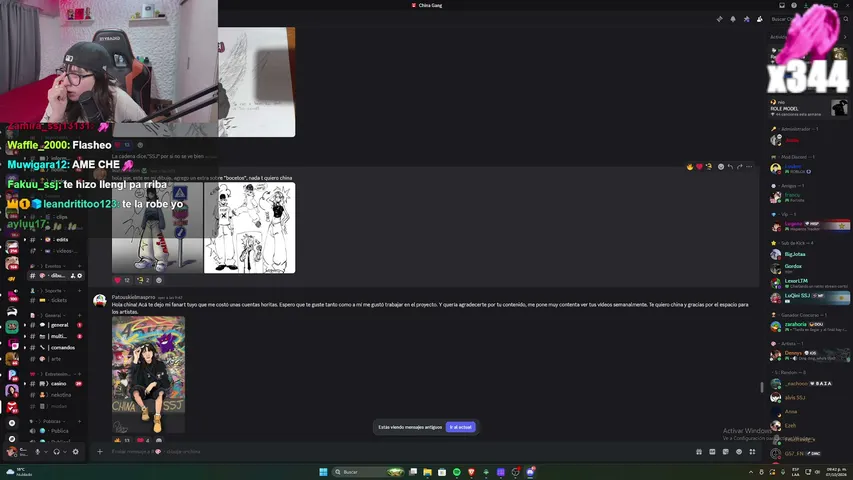Click author name Patouskielmaspro
853x480 pixels.
(x=133, y=297)
